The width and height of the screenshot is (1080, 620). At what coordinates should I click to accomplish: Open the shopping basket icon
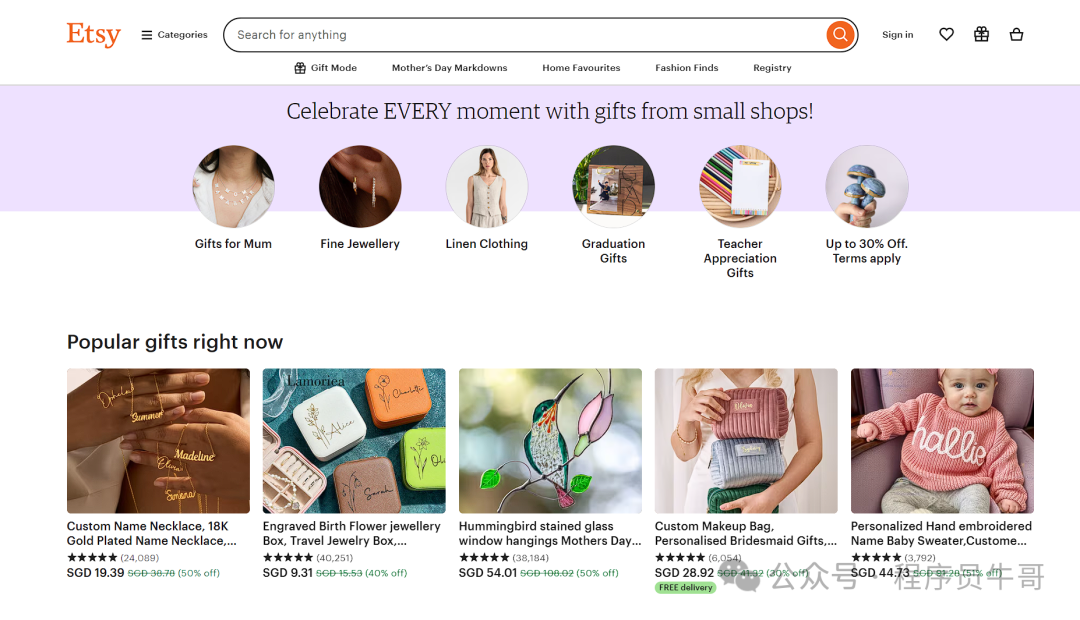click(x=1016, y=35)
